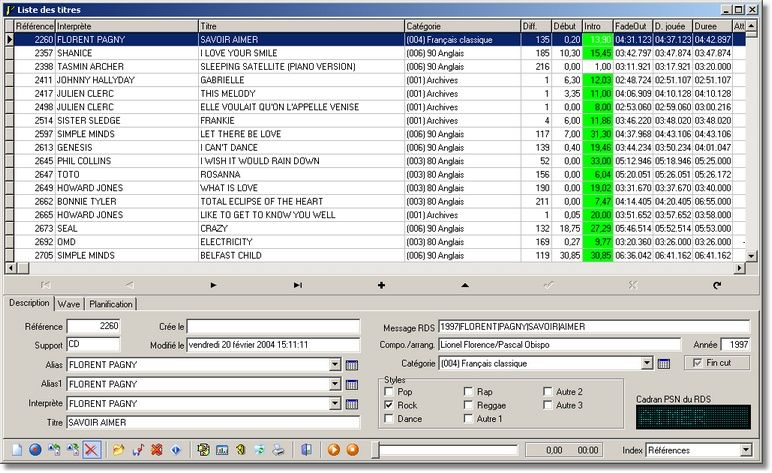Click in the Message RDS field
772x473 pixels.
point(594,326)
